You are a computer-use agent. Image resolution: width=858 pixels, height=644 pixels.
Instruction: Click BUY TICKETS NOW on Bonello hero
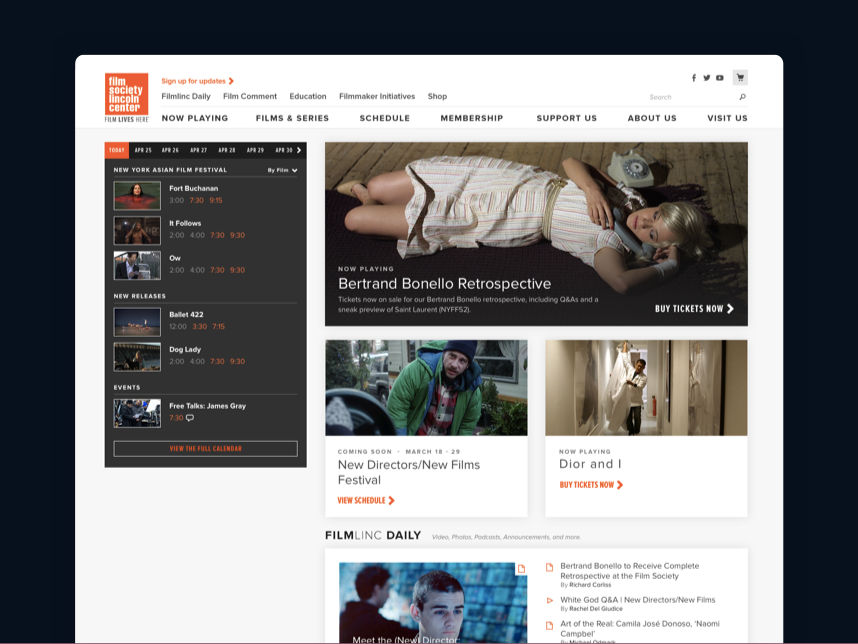click(689, 309)
